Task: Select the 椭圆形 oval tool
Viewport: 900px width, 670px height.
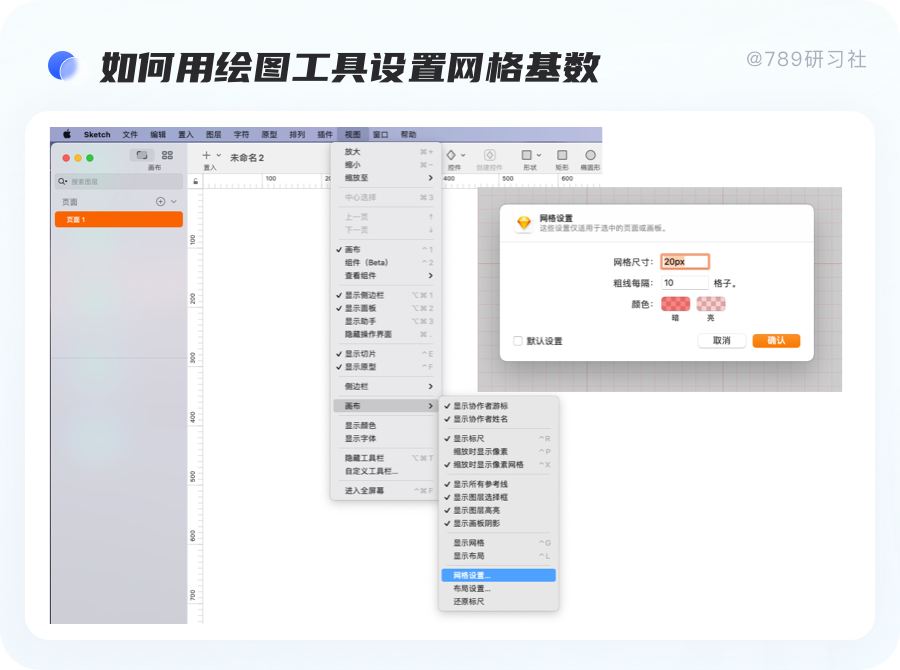Action: [x=590, y=156]
